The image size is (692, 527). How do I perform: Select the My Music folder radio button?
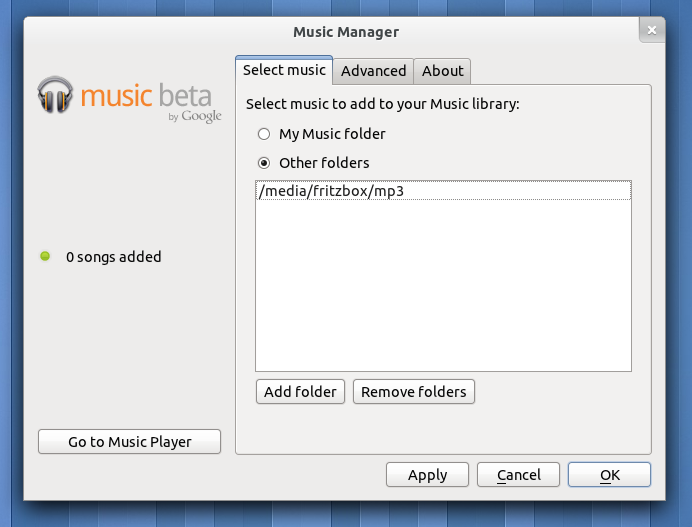(264, 134)
